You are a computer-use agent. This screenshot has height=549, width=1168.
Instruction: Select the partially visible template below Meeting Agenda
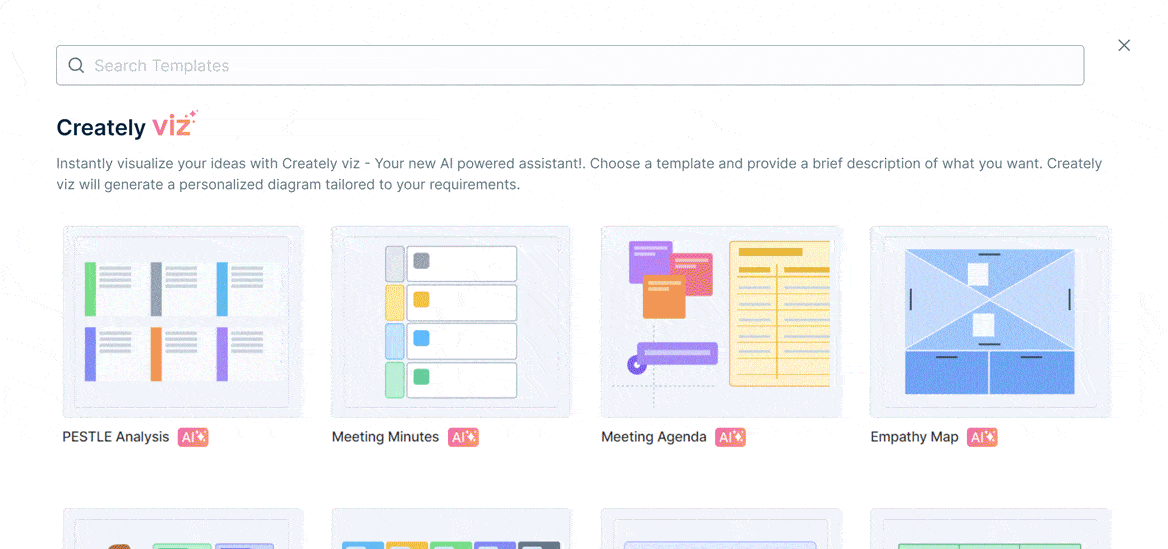[x=721, y=530]
